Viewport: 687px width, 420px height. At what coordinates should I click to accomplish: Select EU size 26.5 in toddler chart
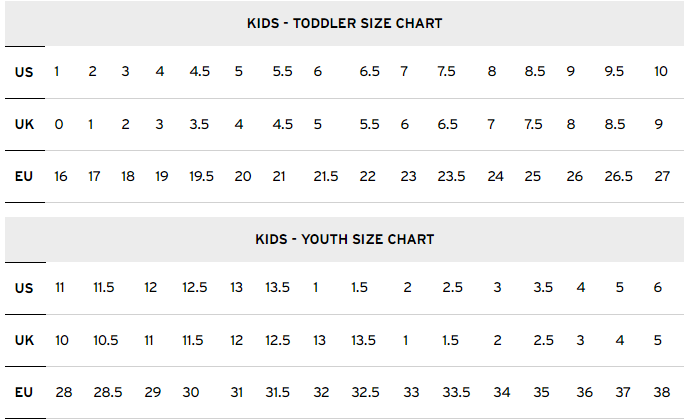point(619,176)
